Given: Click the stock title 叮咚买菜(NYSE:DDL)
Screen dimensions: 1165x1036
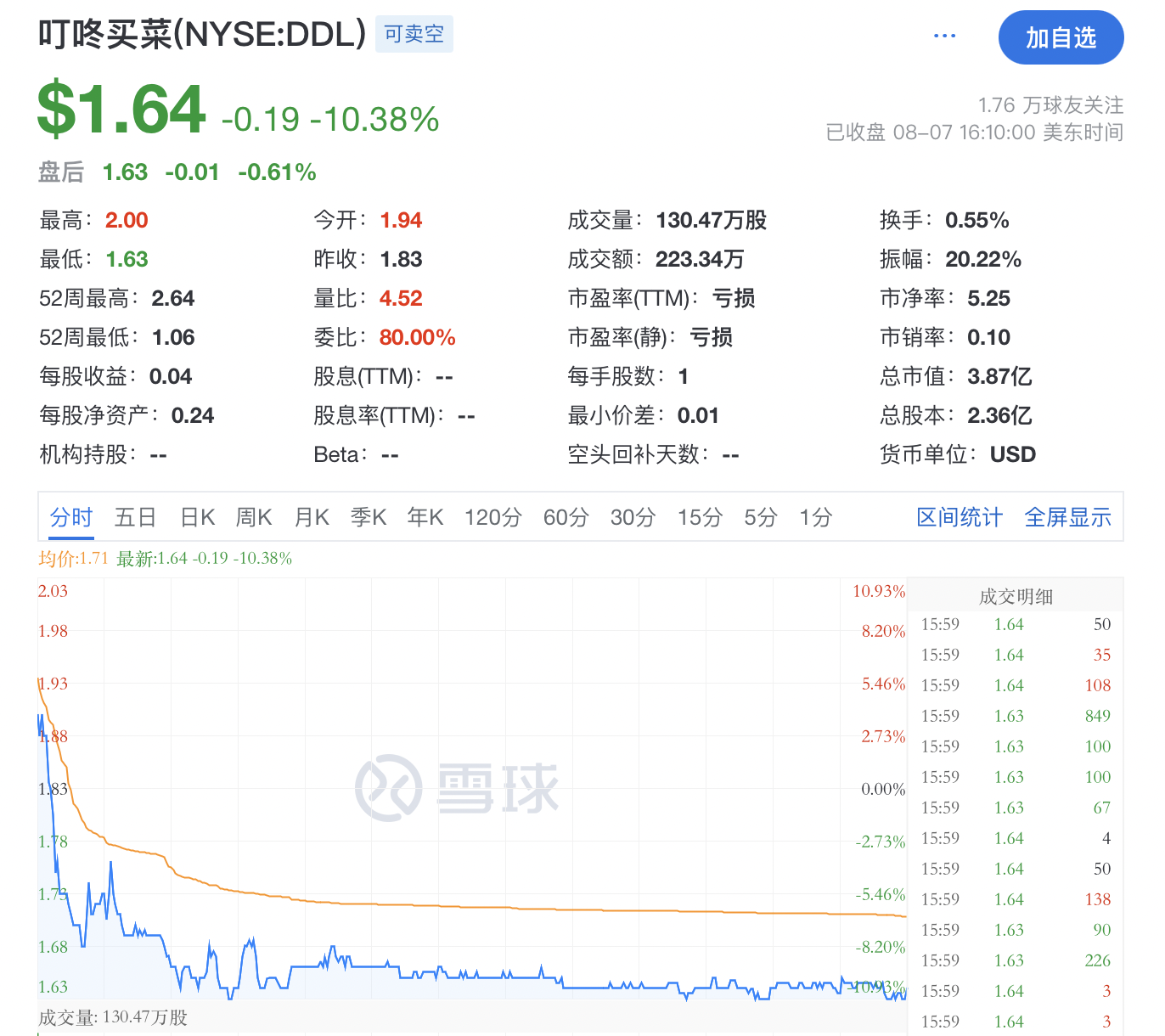Looking at the screenshot, I should 202,34.
